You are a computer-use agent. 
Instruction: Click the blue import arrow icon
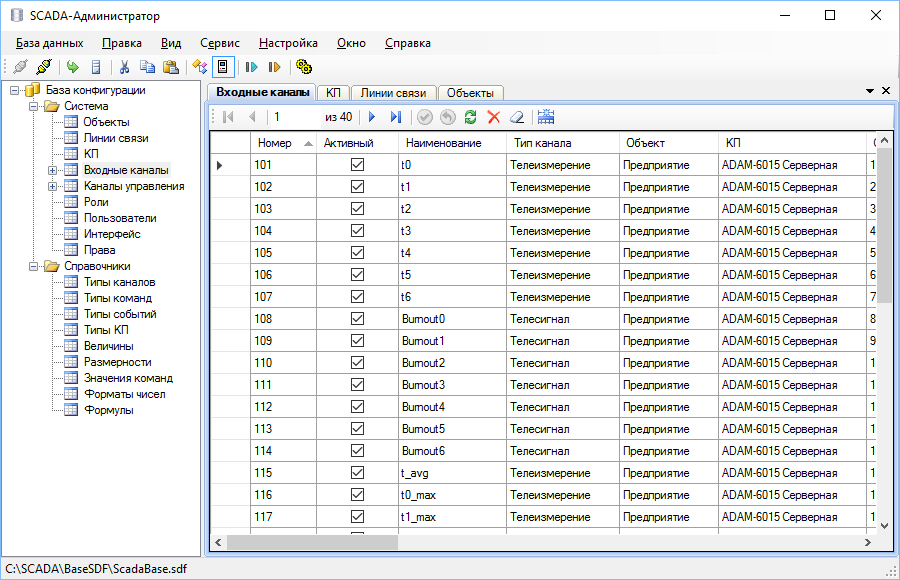point(251,67)
